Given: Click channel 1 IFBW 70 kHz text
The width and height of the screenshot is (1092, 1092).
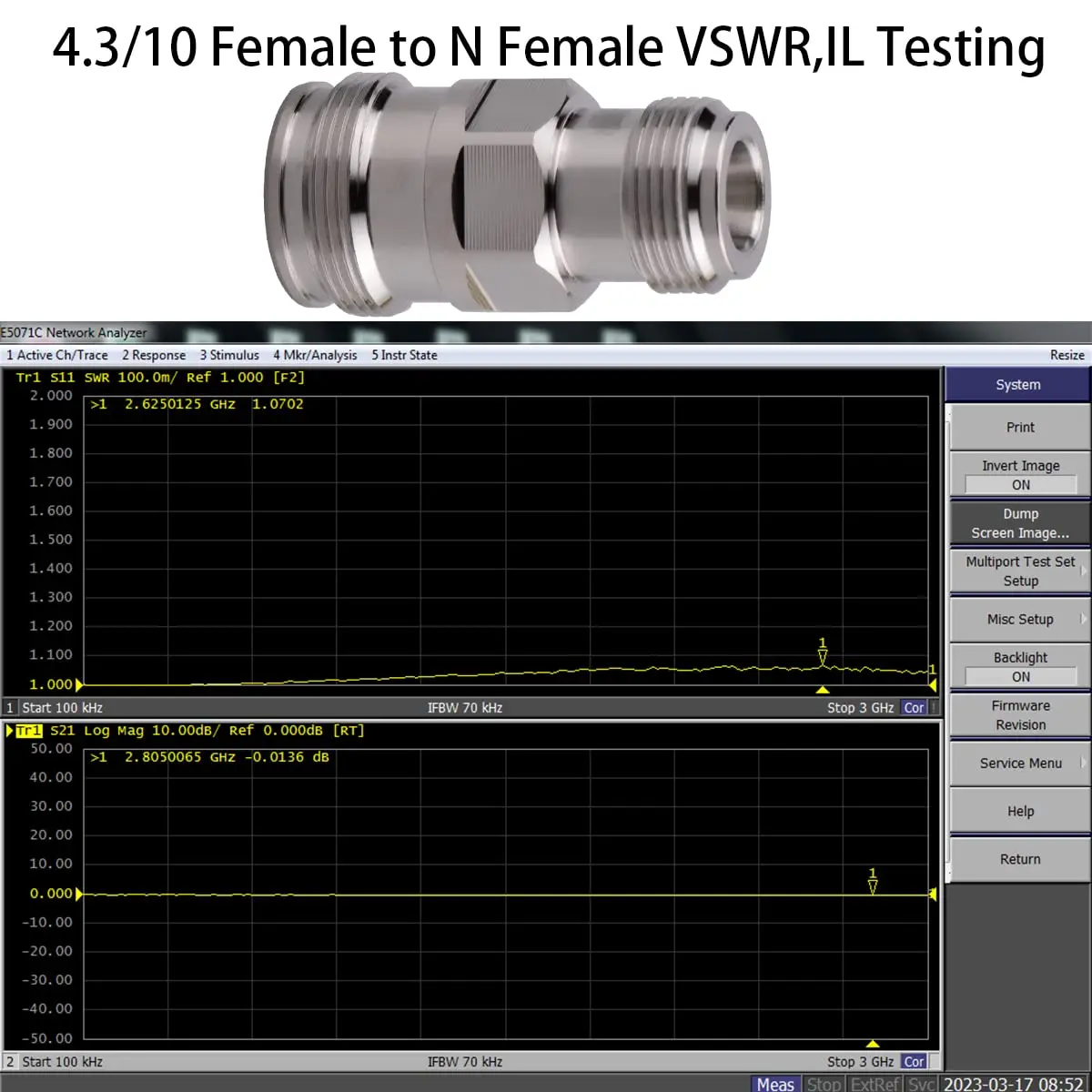Looking at the screenshot, I should click(x=465, y=708).
